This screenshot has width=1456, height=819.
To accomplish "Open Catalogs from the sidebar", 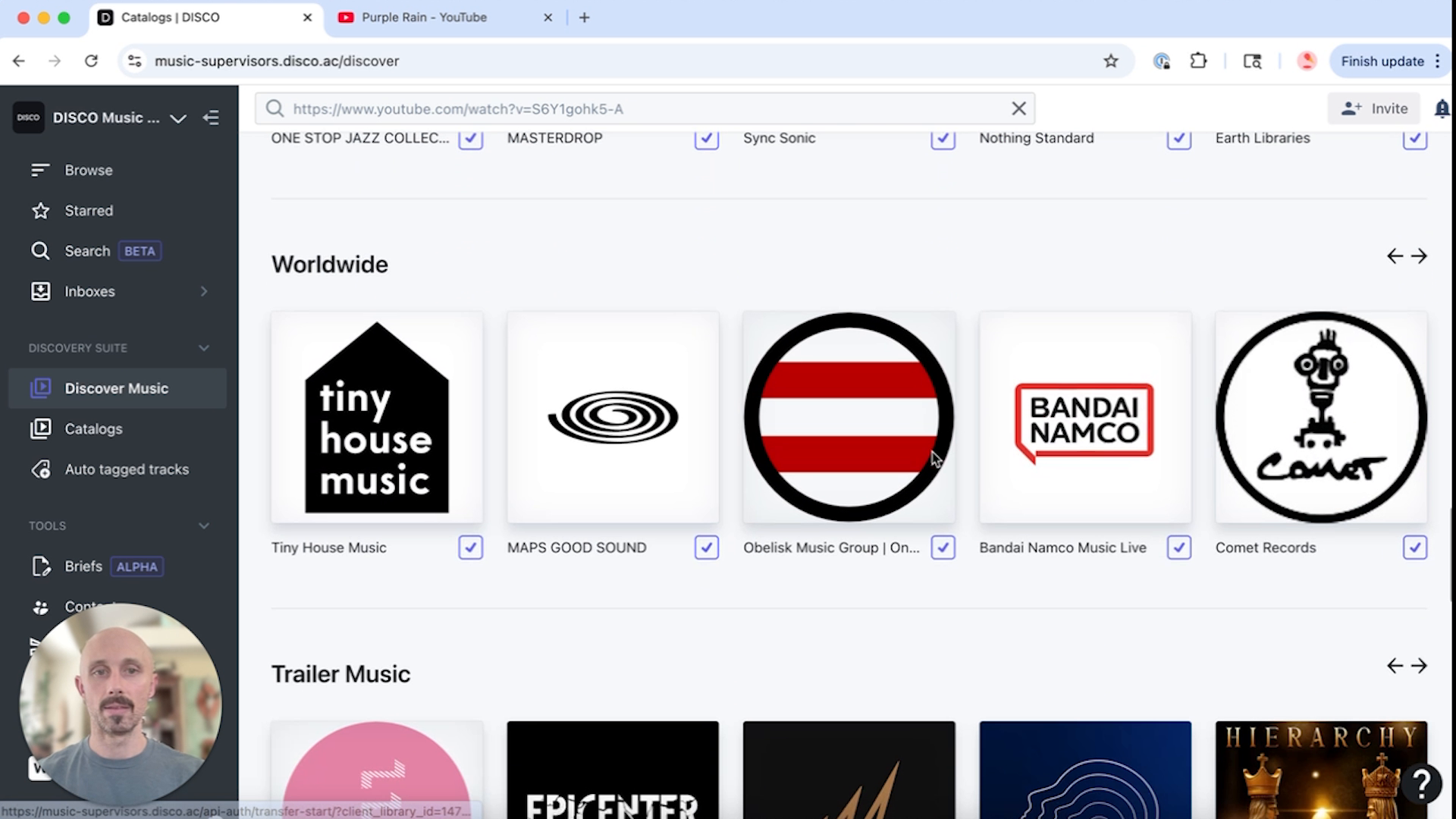I will [93, 428].
